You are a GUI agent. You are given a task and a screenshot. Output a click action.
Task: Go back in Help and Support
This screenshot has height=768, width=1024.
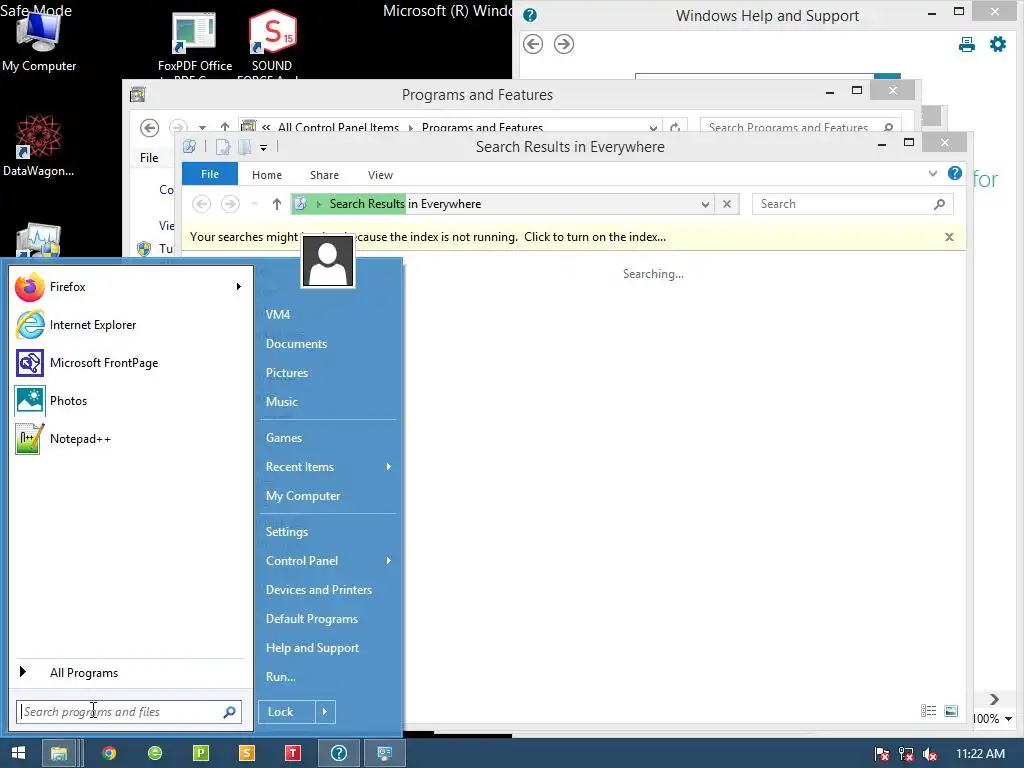[533, 44]
